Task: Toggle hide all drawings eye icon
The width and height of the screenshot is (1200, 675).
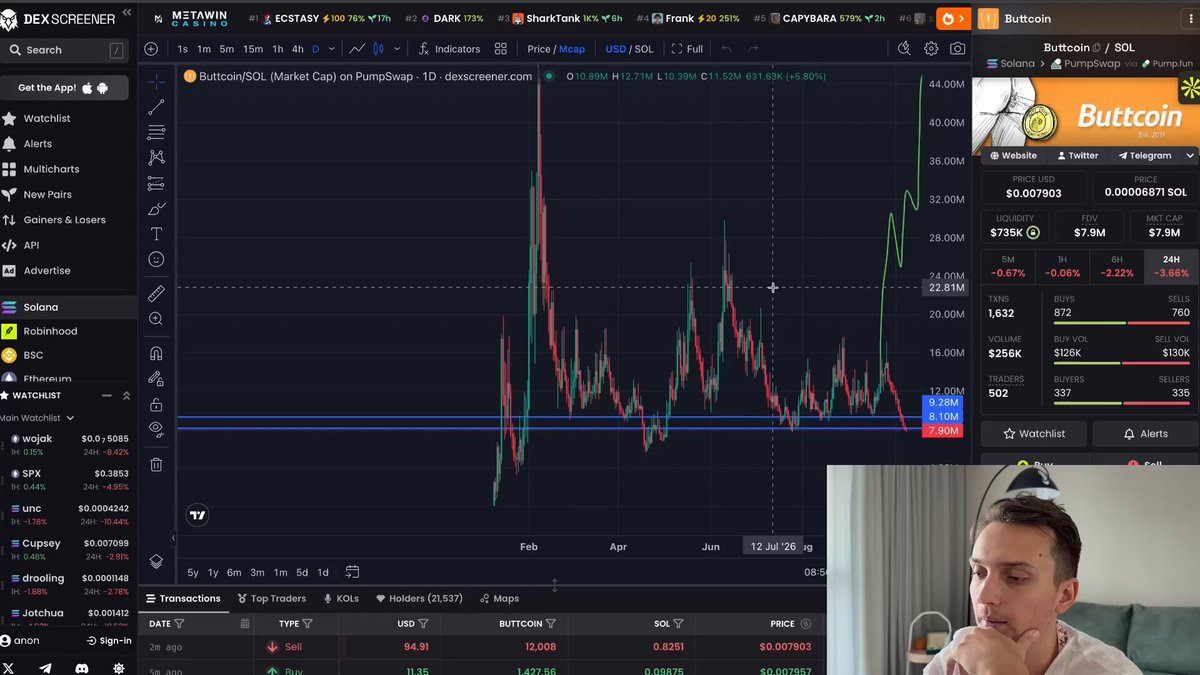Action: (x=156, y=429)
